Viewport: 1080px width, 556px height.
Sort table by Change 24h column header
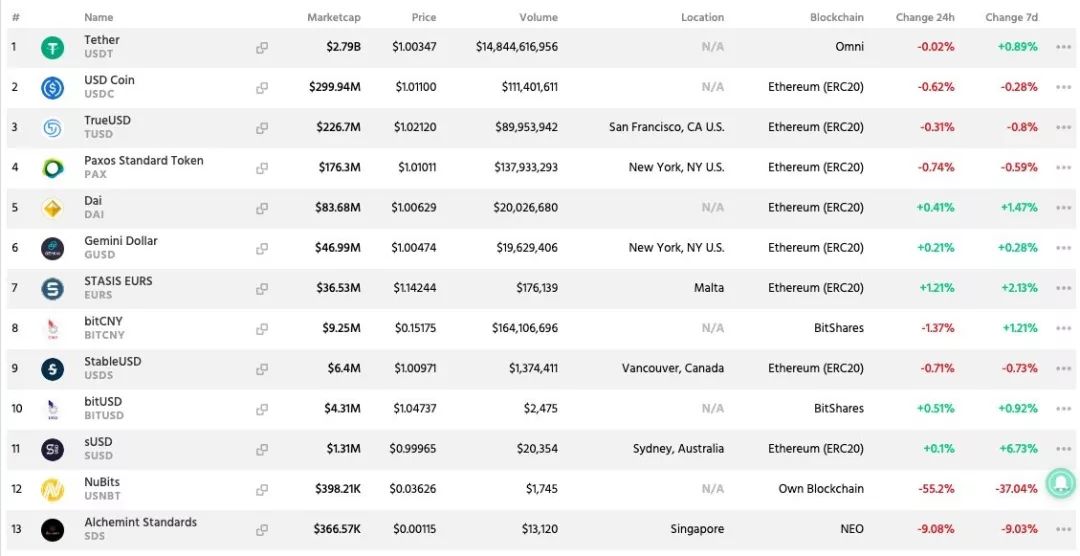pyautogui.click(x=924, y=18)
